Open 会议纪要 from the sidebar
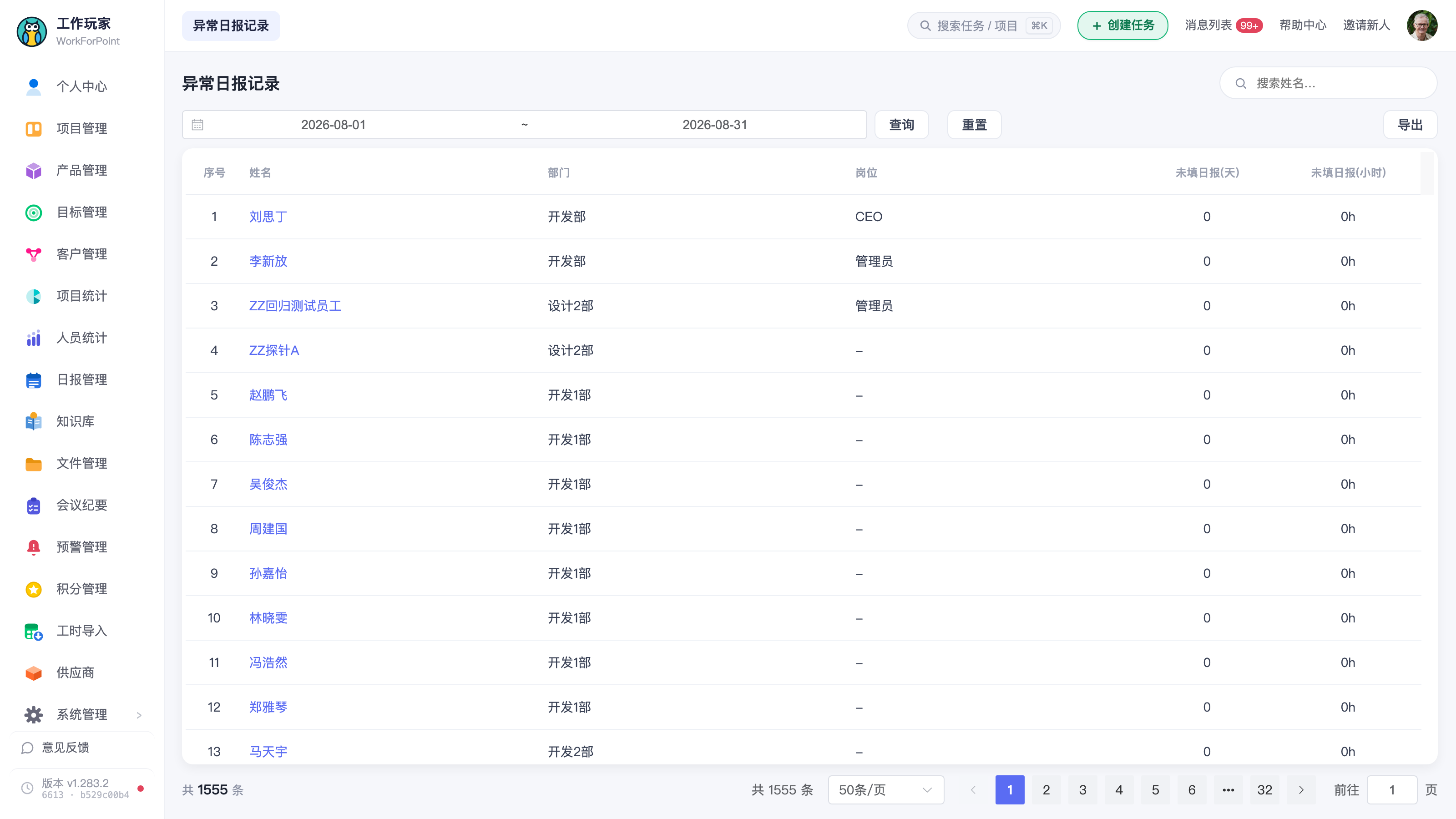 (x=81, y=505)
